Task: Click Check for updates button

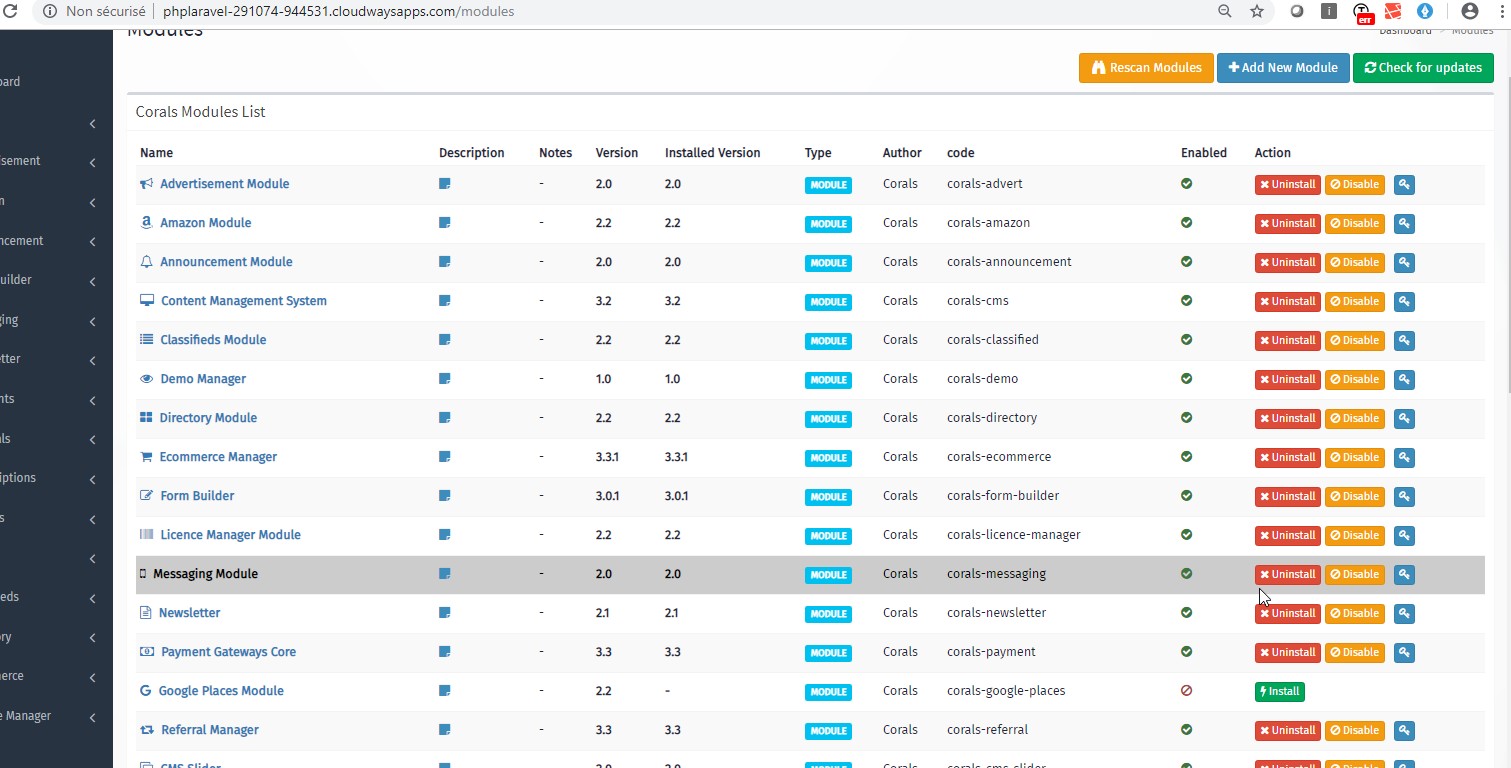Action: (x=1423, y=68)
